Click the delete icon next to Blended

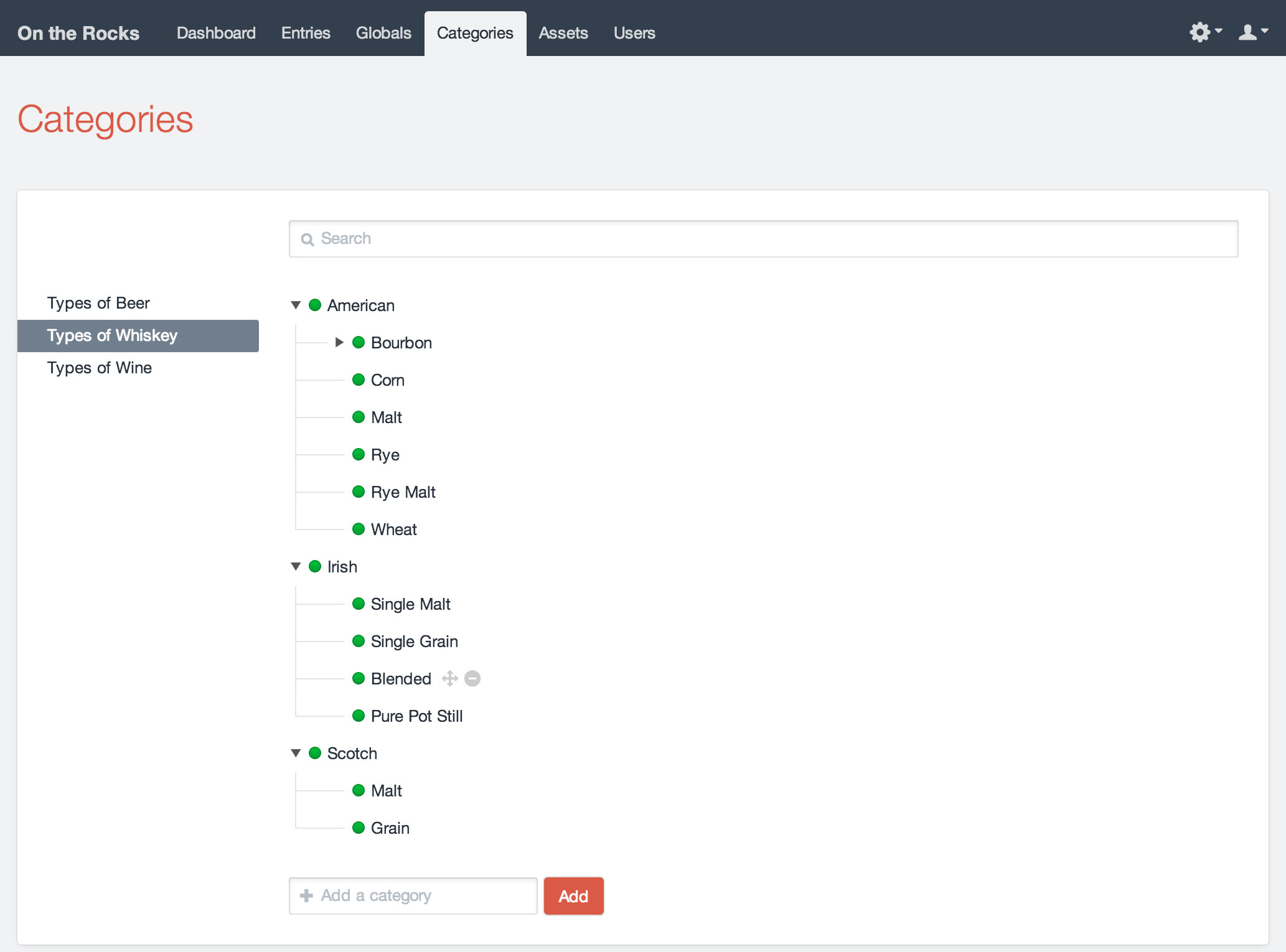(472, 678)
